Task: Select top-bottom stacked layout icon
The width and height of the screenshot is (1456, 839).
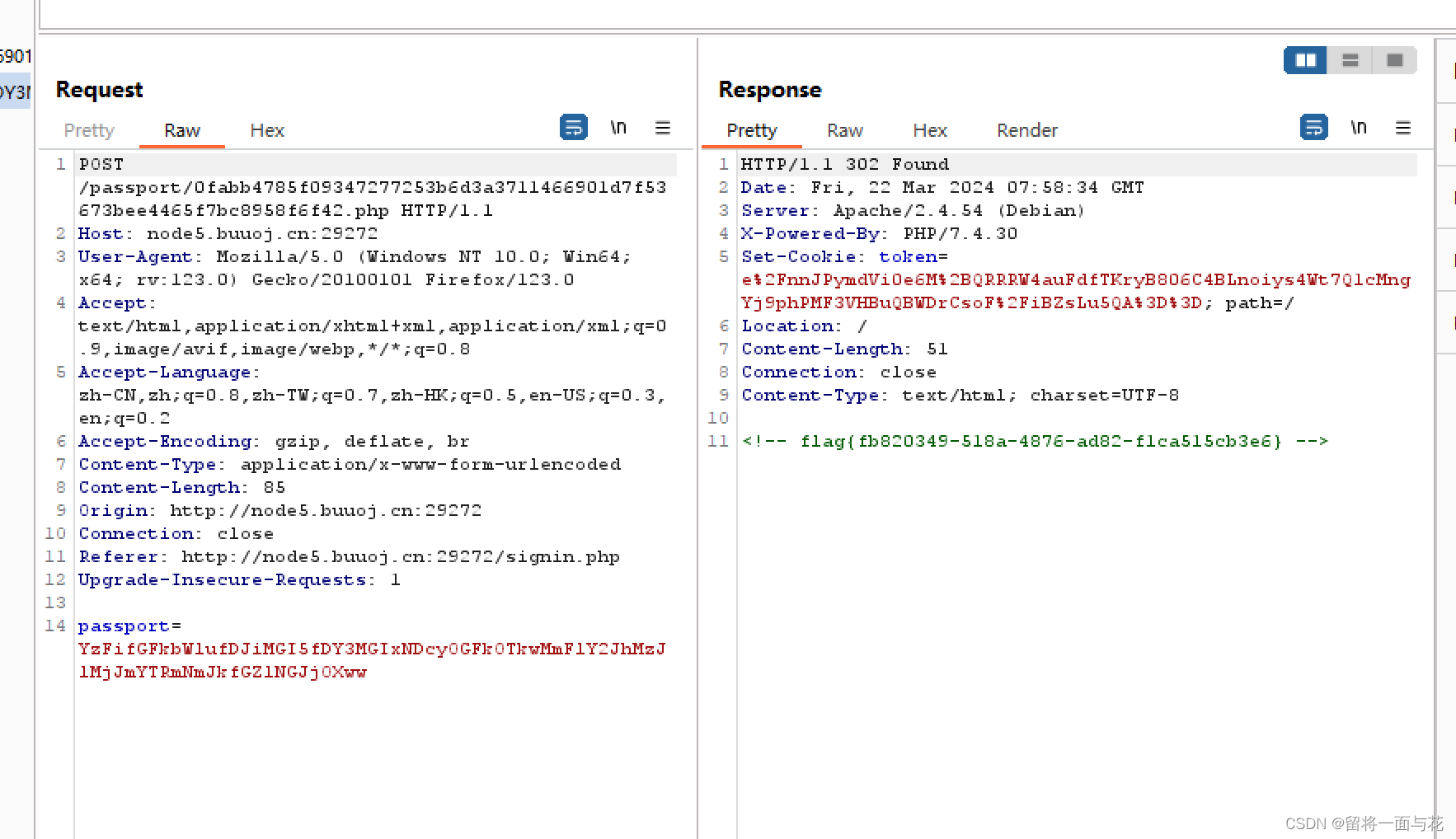Action: tap(1350, 60)
